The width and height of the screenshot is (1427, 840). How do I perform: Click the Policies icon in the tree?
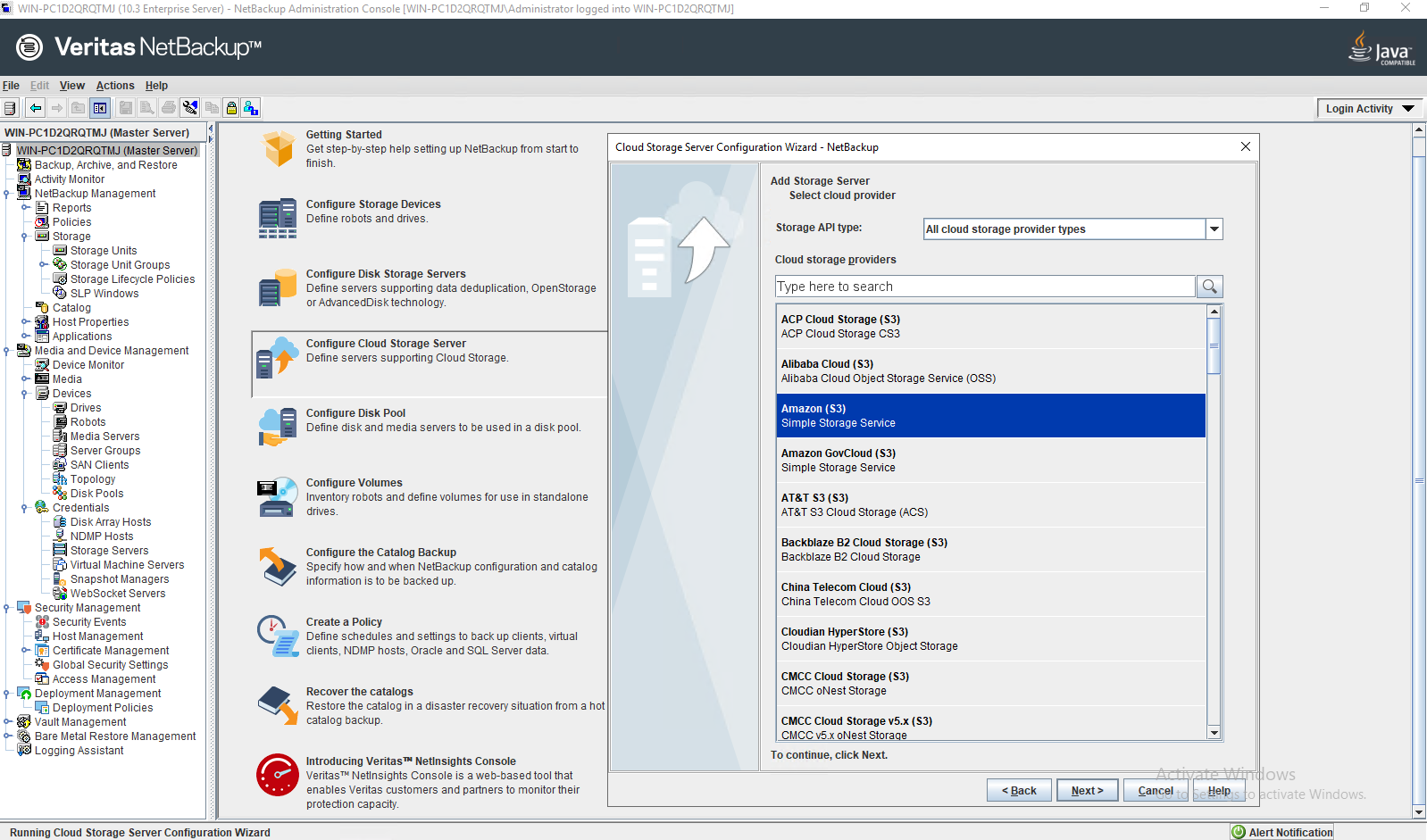coord(42,222)
